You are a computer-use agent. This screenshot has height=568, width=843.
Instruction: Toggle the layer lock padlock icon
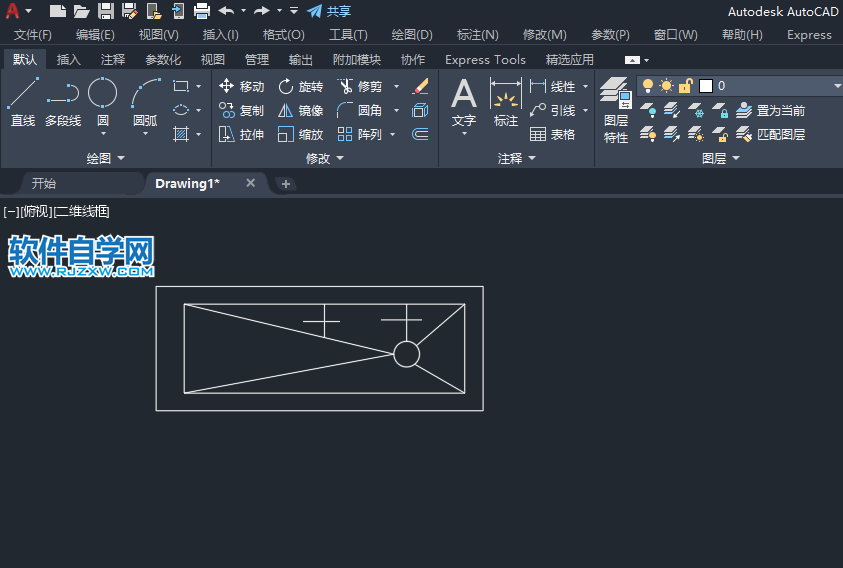click(x=685, y=86)
